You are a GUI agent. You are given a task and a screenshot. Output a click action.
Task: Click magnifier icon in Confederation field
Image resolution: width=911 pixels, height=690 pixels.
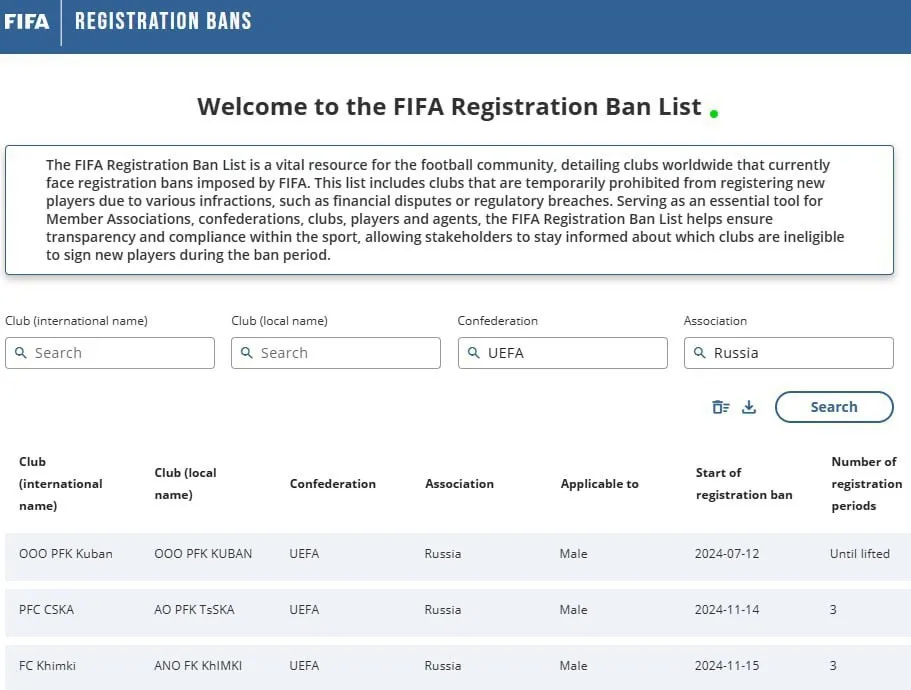point(474,353)
